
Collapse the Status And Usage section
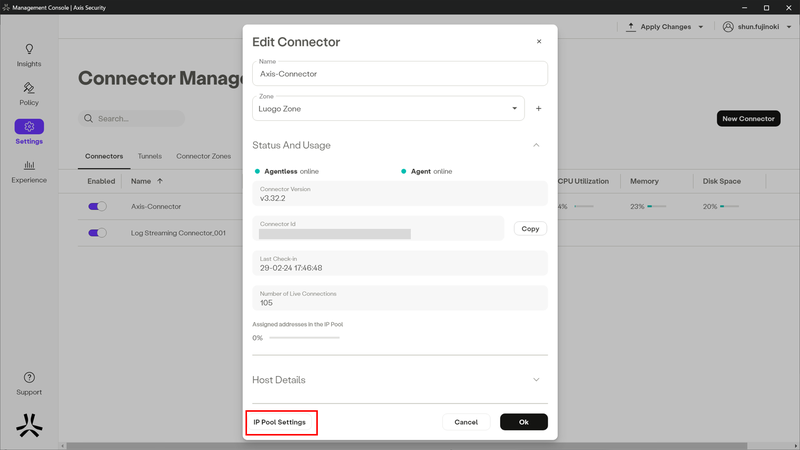pos(536,145)
